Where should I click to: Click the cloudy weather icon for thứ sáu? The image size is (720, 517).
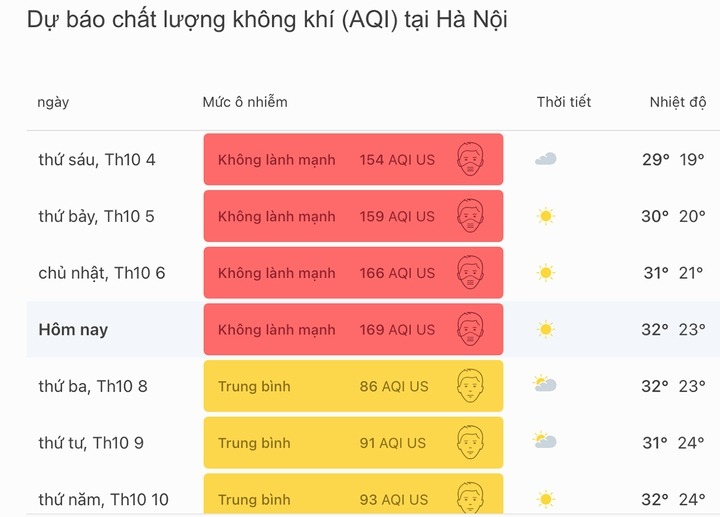click(545, 159)
